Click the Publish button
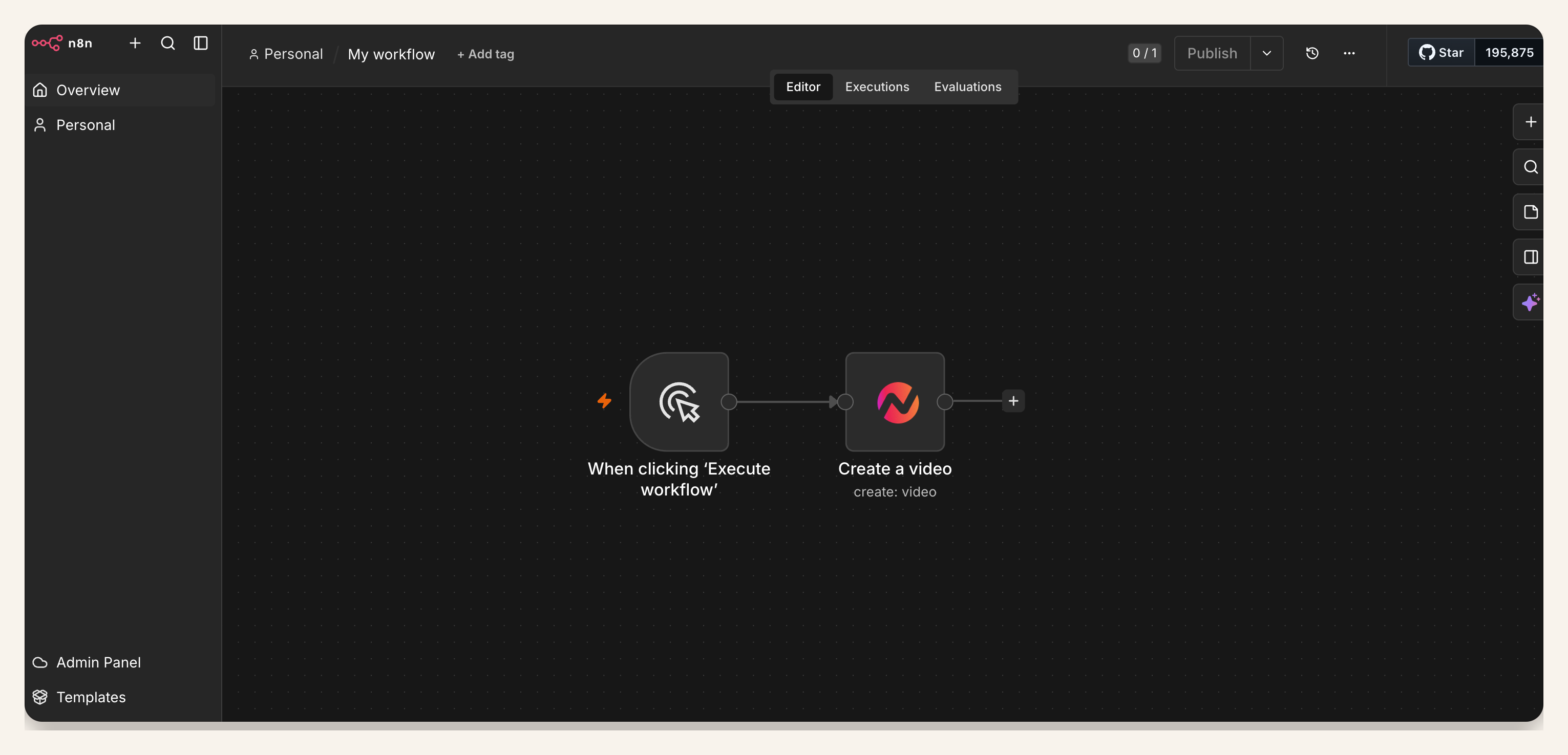1568x755 pixels. 1212,54
